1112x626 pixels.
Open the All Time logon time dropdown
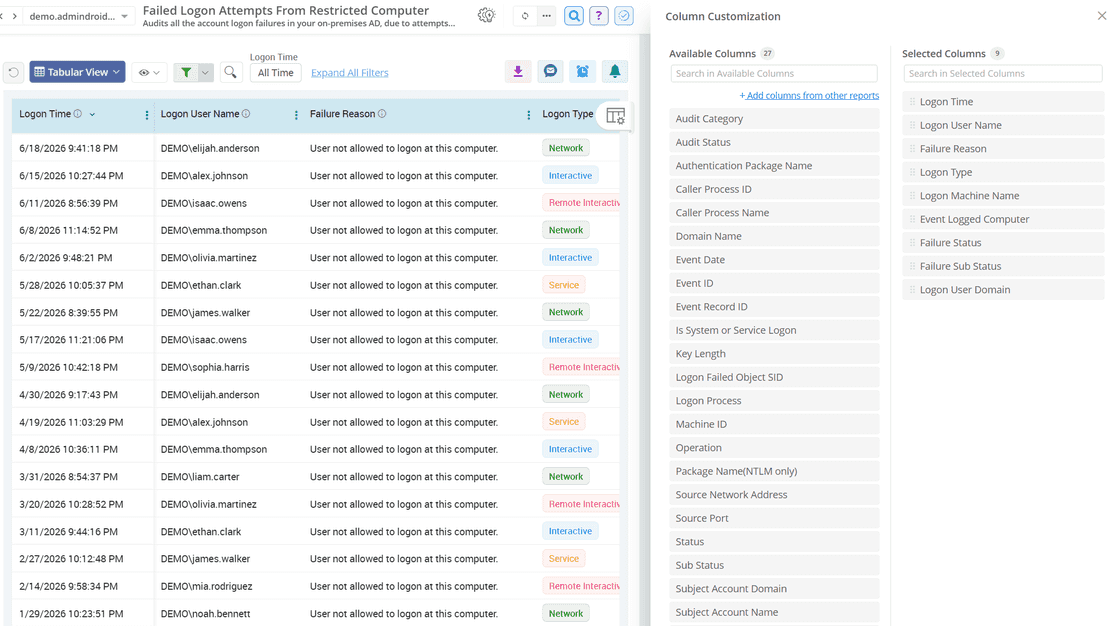(x=275, y=72)
